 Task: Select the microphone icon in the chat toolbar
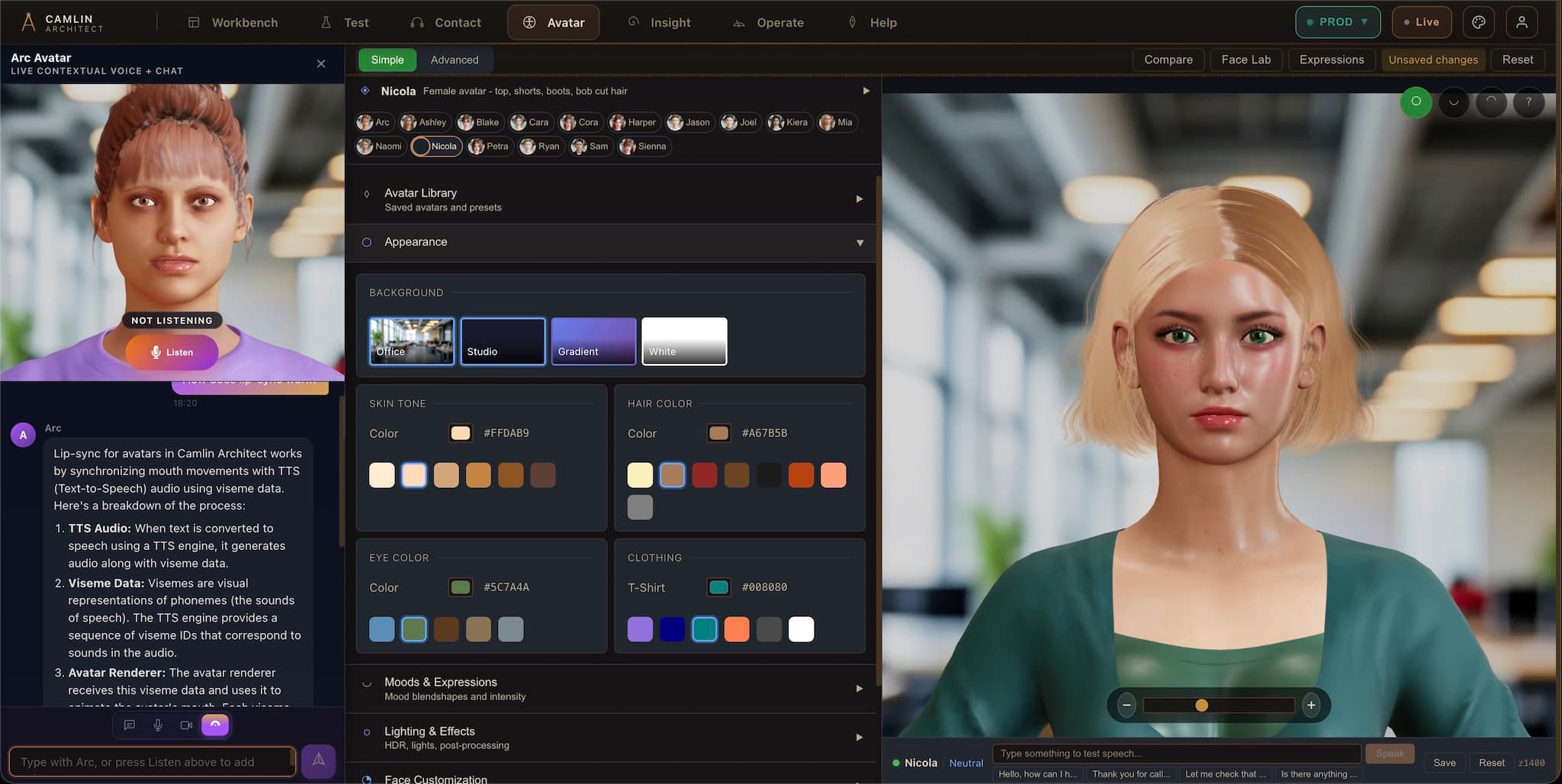click(158, 725)
